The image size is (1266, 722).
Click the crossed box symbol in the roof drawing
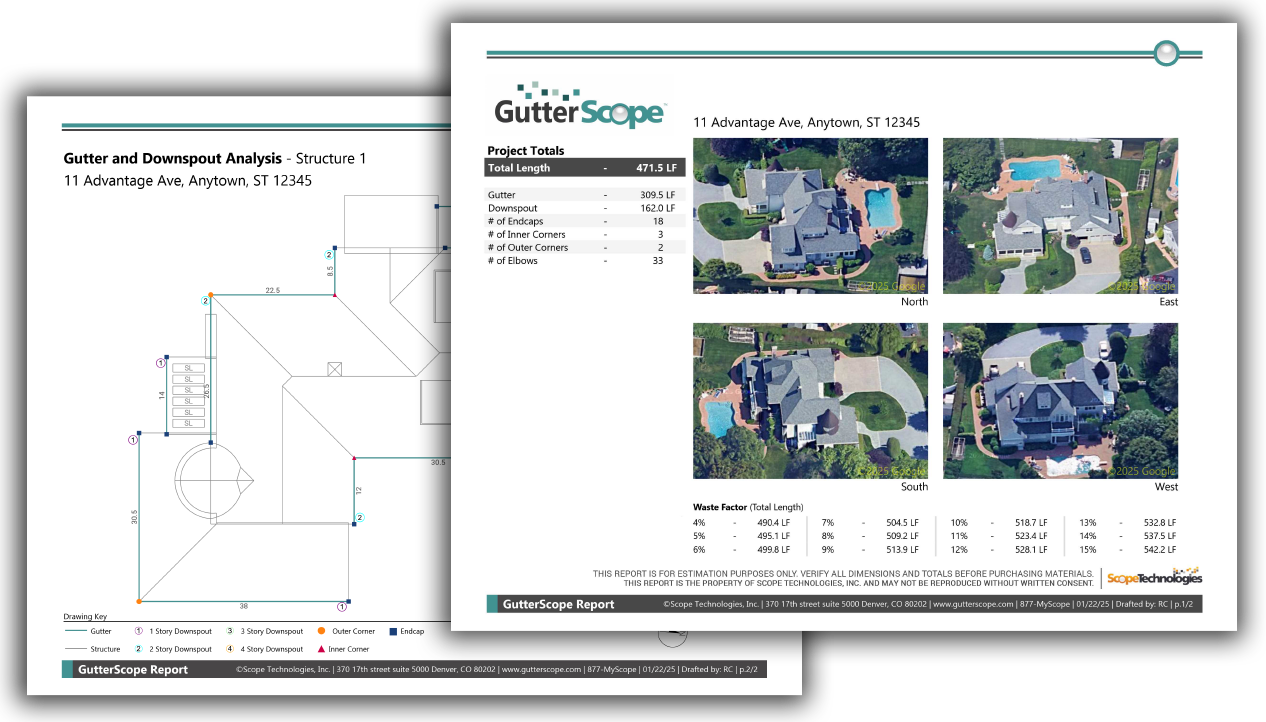click(335, 369)
